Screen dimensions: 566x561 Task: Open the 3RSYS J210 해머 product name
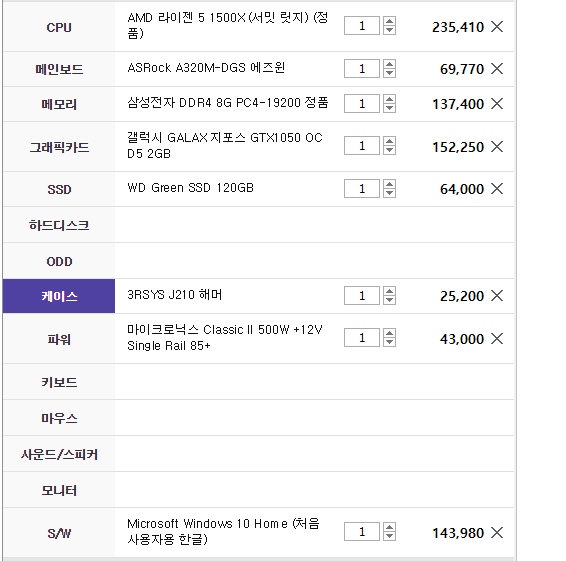pyautogui.click(x=175, y=295)
